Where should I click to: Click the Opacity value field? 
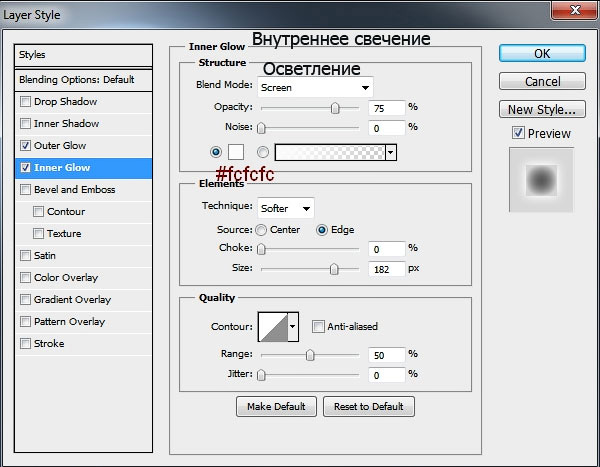pos(386,108)
